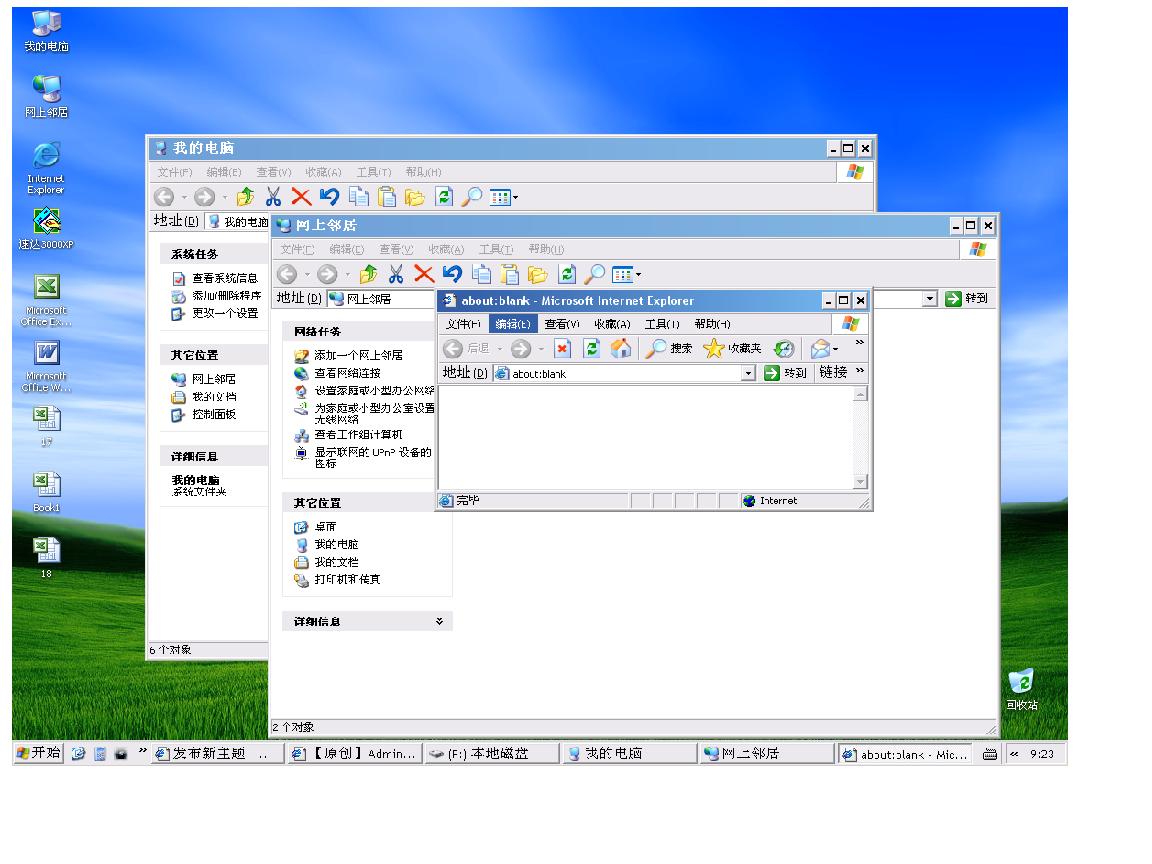Click Undo icon in 网上邻居 window toolbar

click(x=452, y=274)
